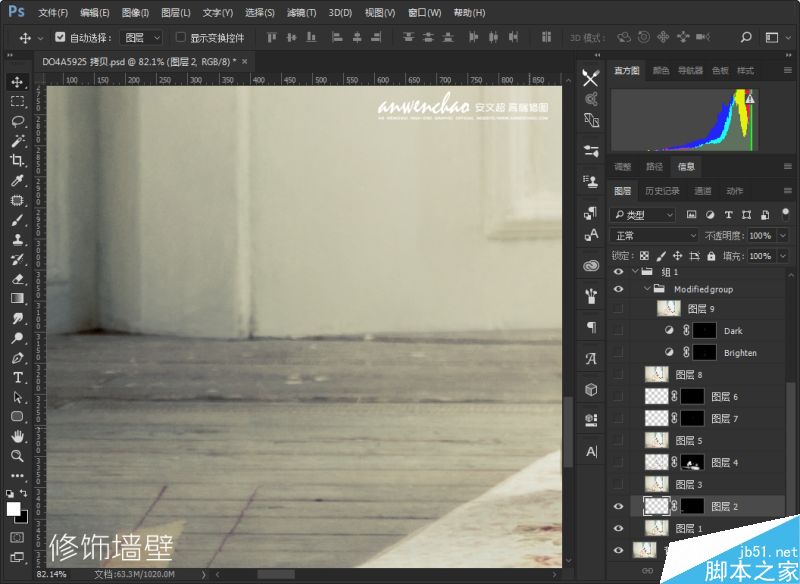Select the Clone Stamp tool
Viewport: 800px width, 584px height.
tap(17, 239)
